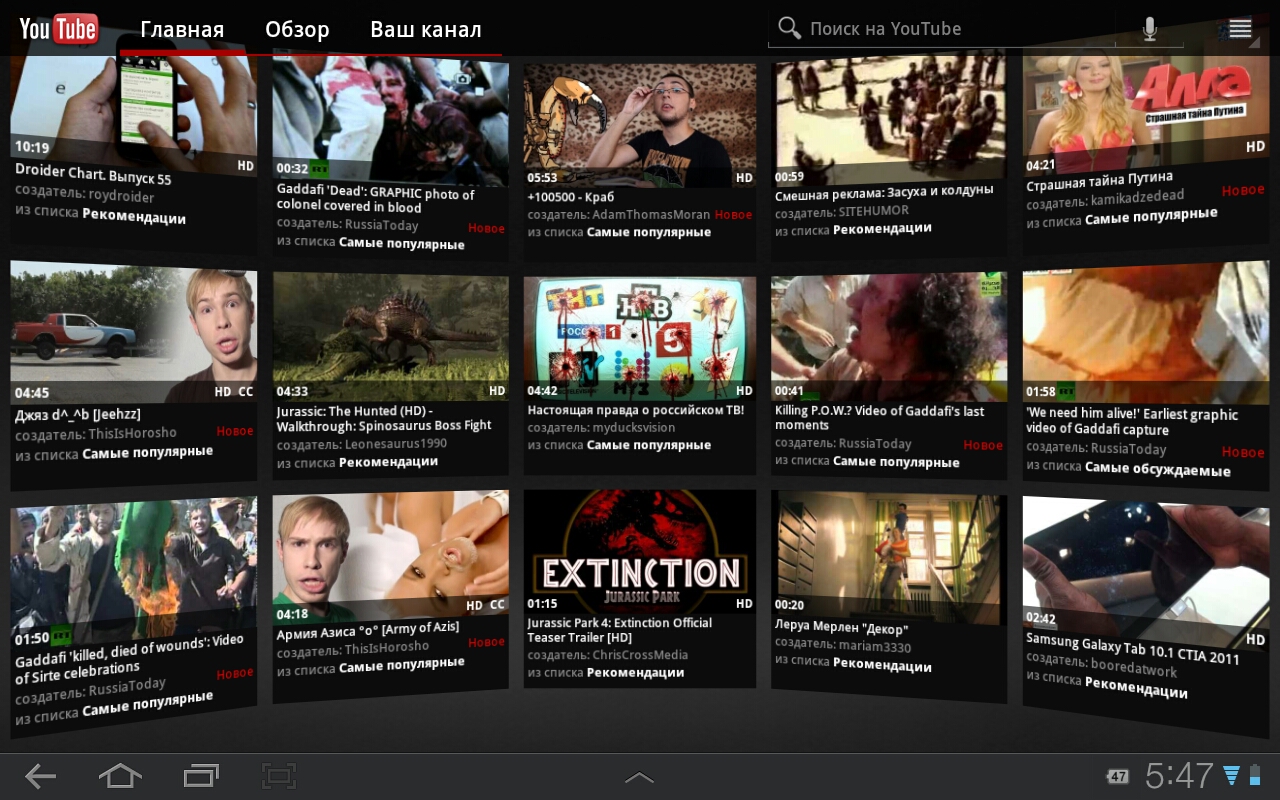Open the +100500 - Краб video thumbnail
This screenshot has height=800, width=1280.
pos(640,126)
